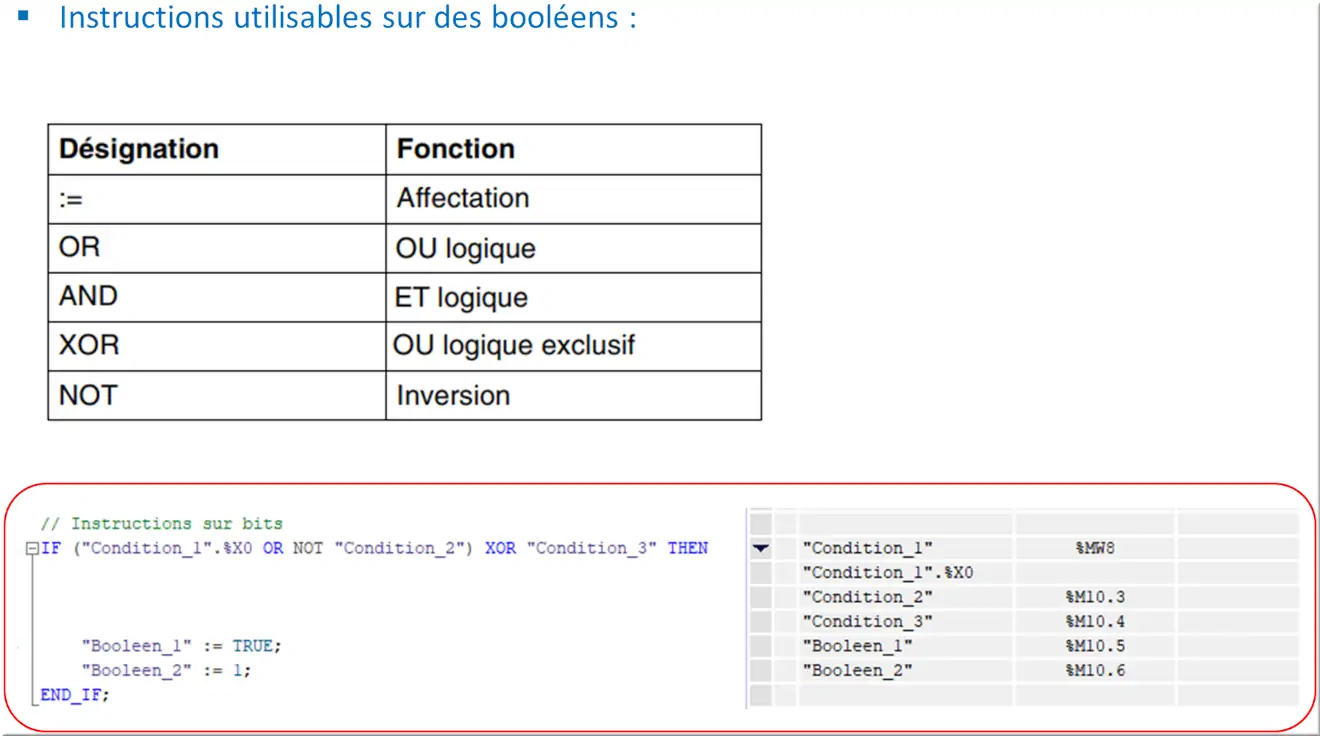
Task: Collapse the IF code block fold box
Action: coord(32,548)
